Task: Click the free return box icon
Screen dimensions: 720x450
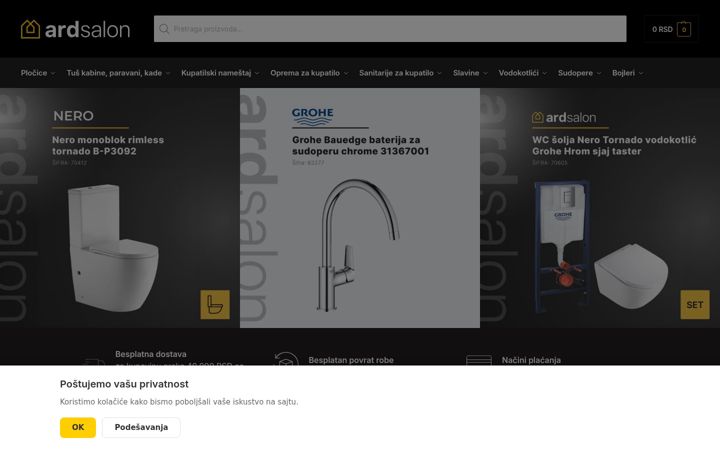Action: [286, 359]
